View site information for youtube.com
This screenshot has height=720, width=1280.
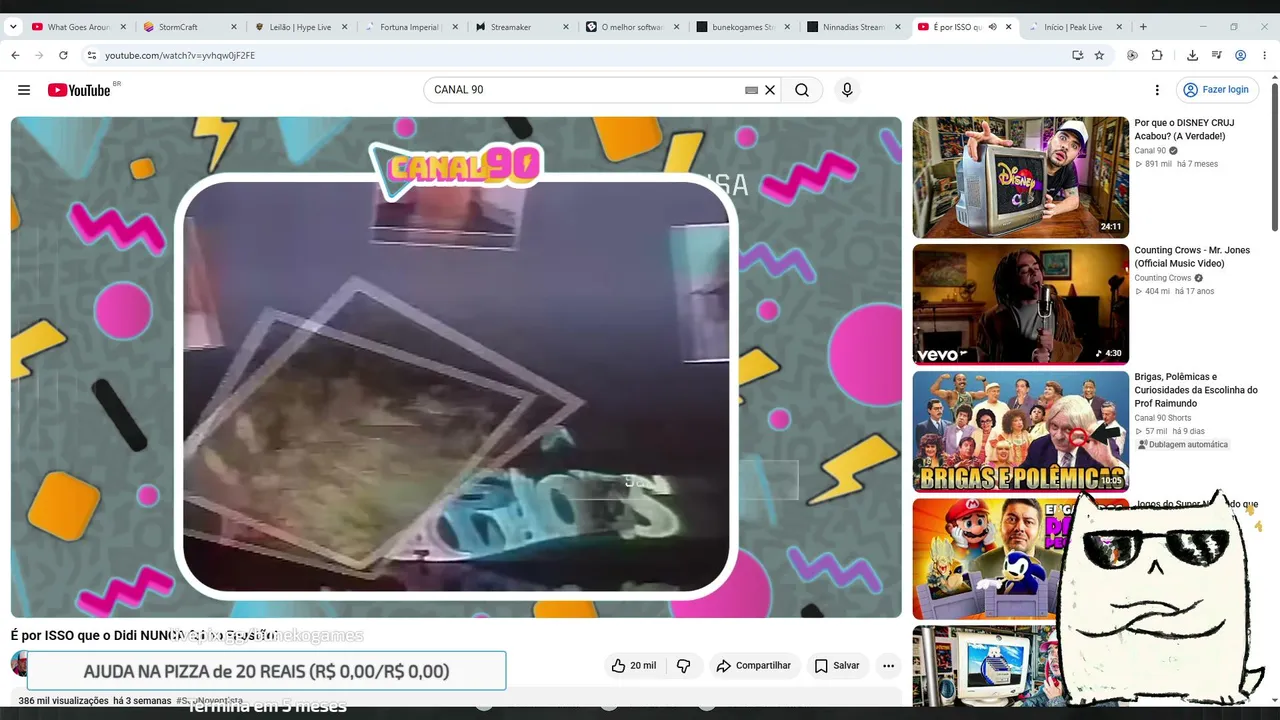(92, 55)
